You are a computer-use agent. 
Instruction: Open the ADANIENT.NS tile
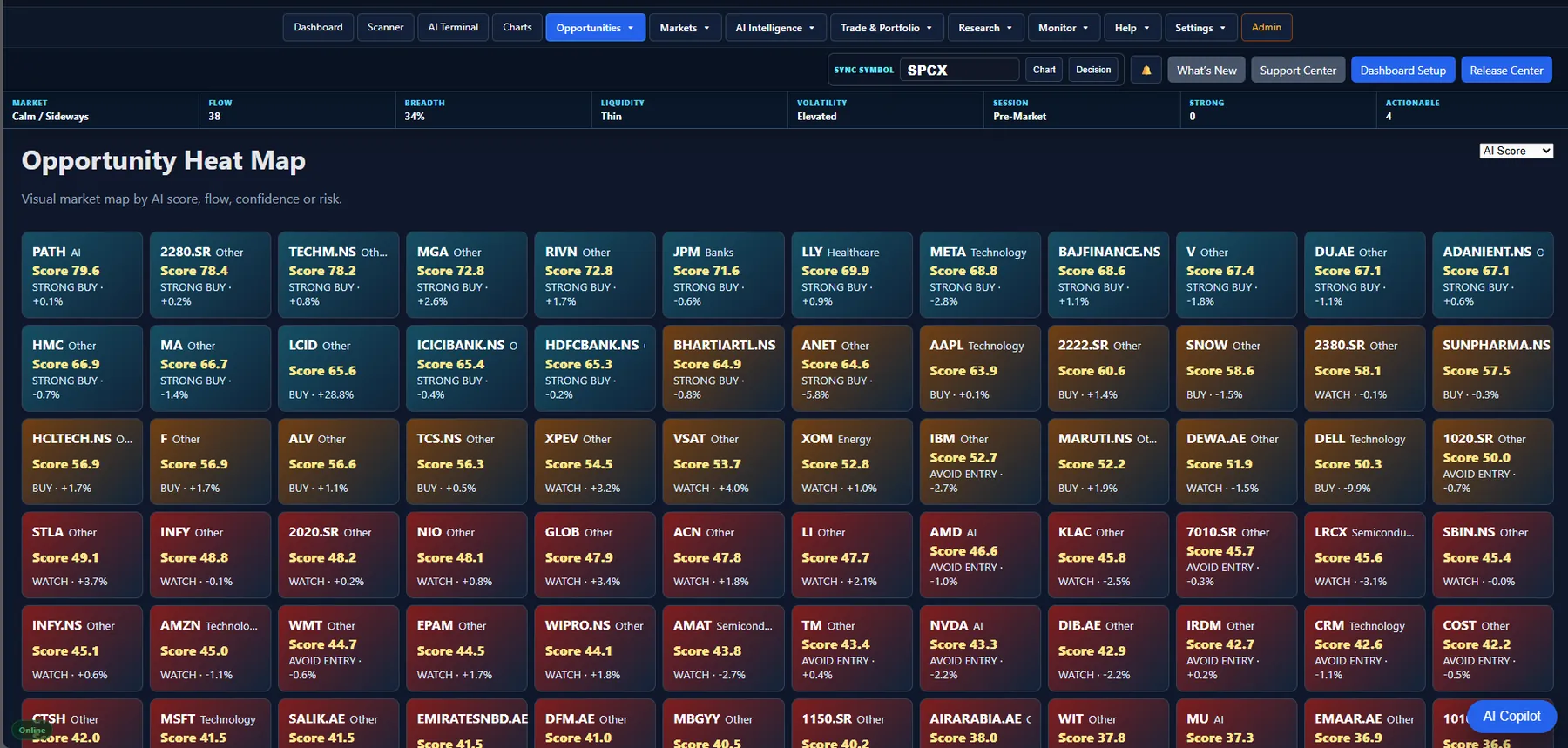coord(1493,274)
